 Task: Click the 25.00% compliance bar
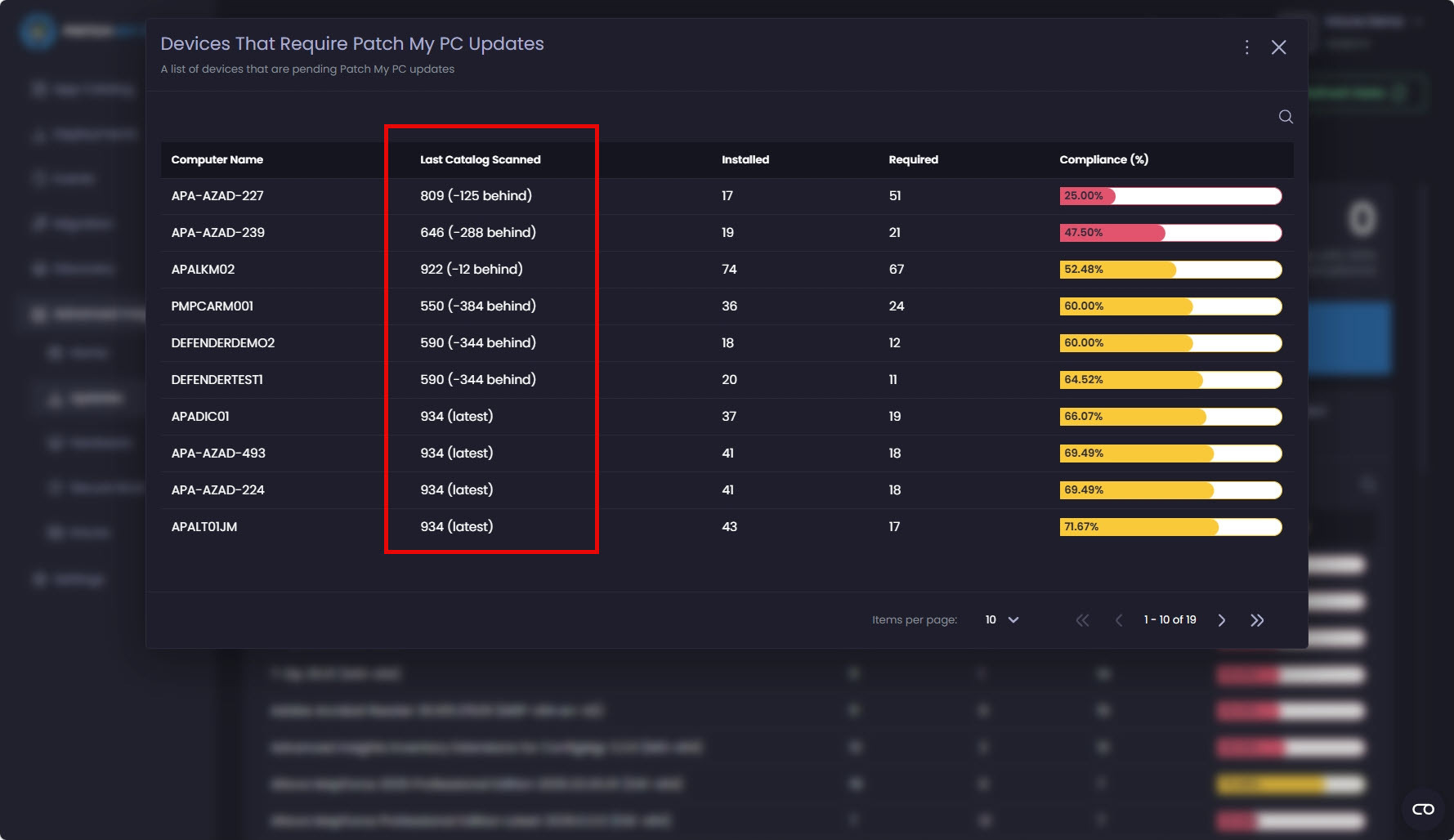(x=1170, y=196)
